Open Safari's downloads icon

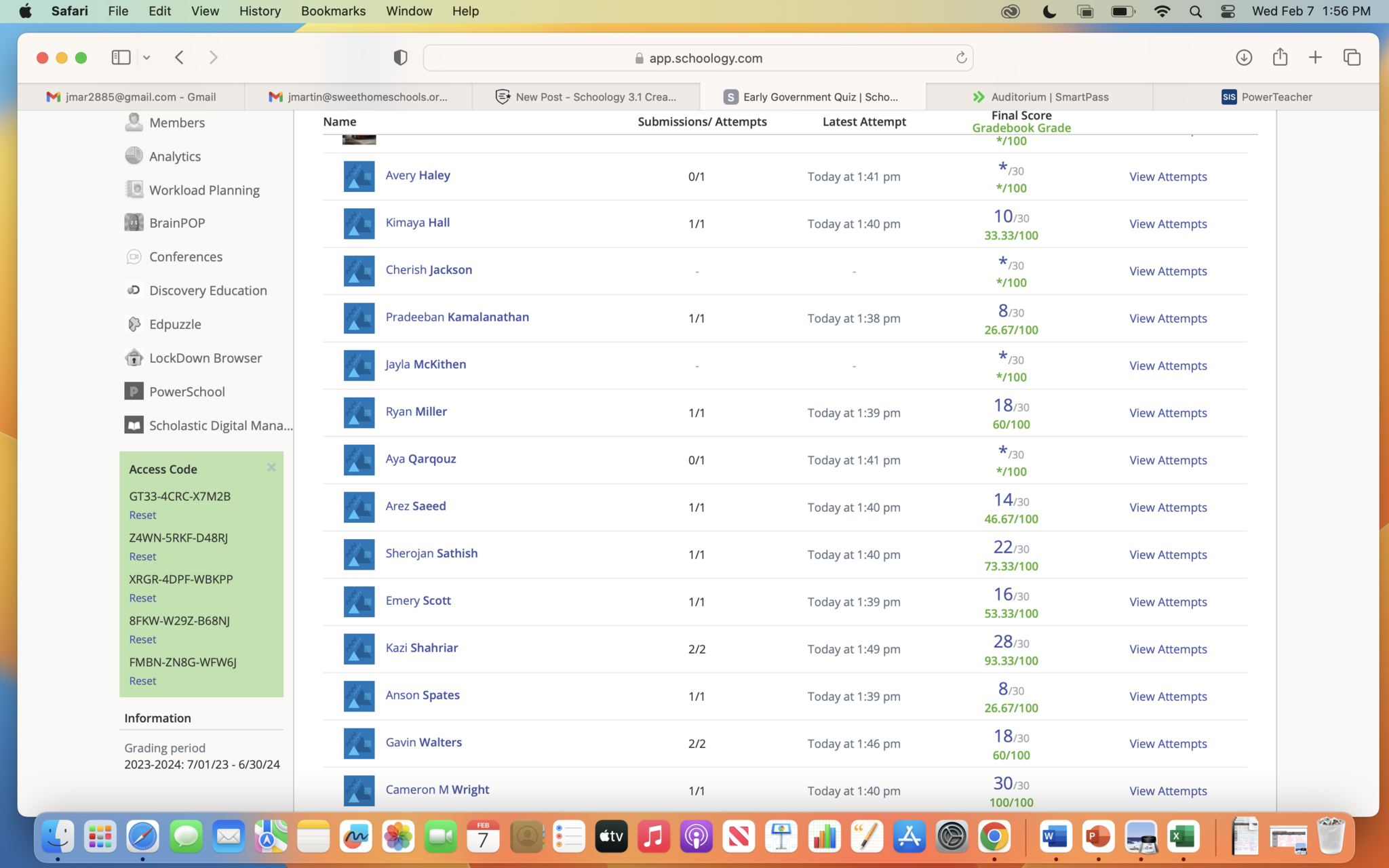point(1243,58)
